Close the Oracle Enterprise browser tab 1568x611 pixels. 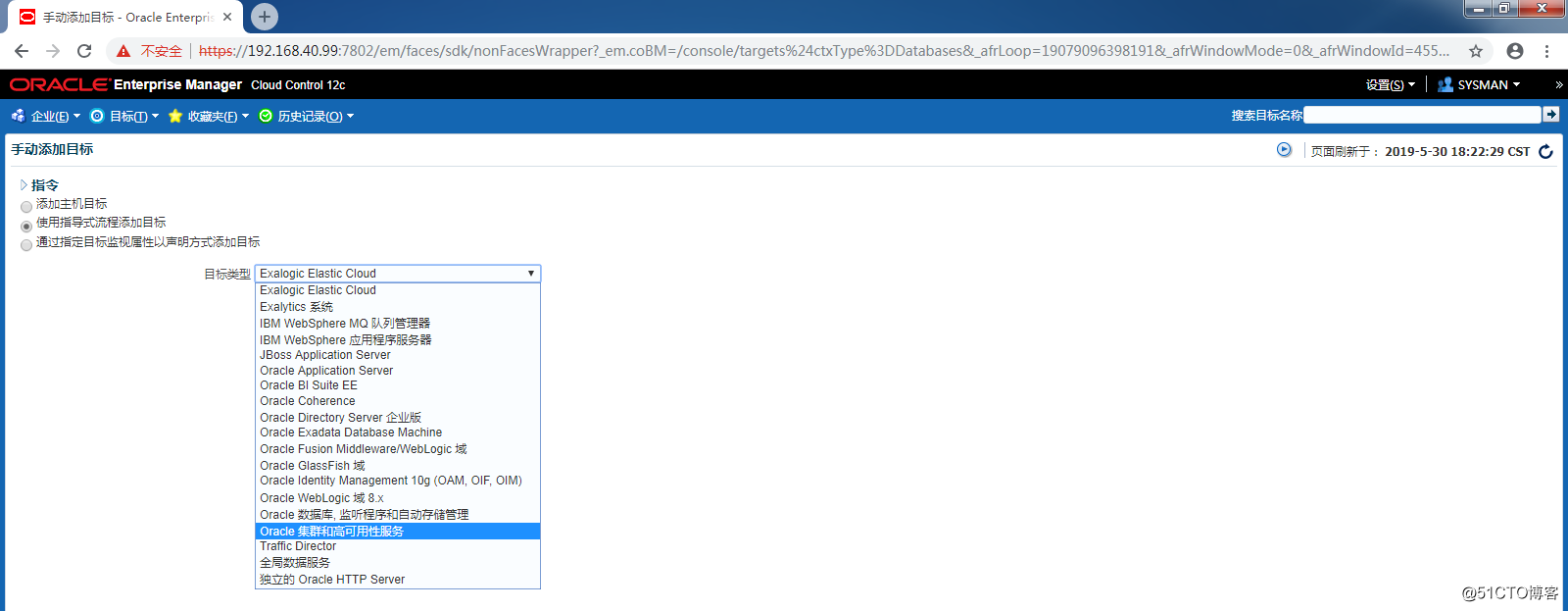[227, 17]
